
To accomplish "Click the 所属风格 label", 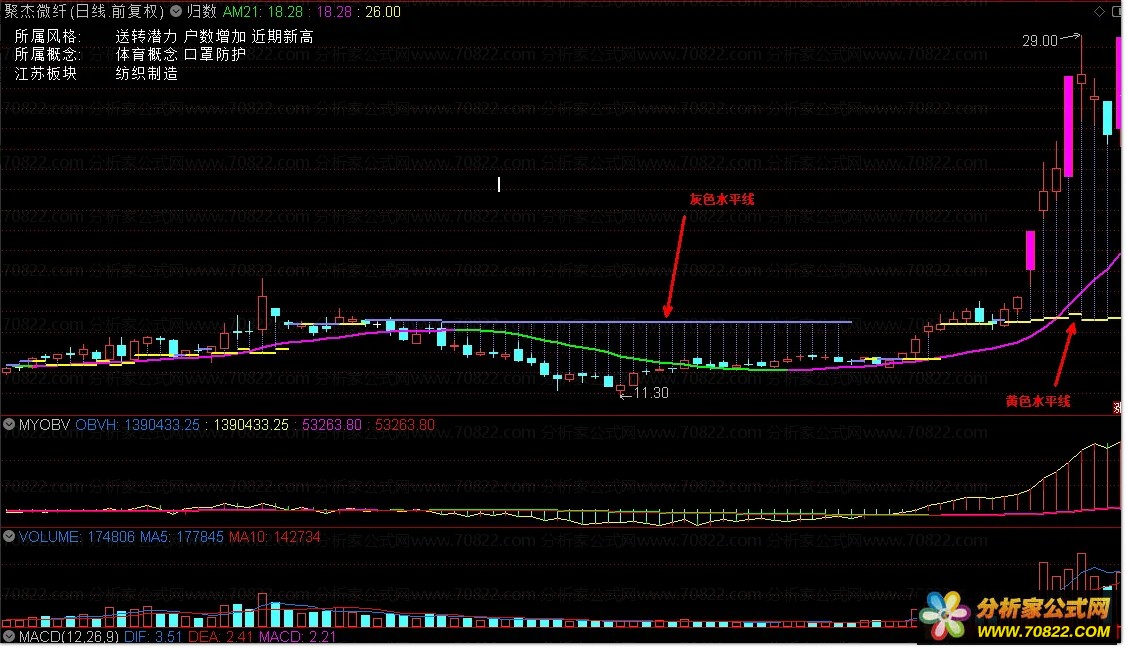I will pos(47,37).
